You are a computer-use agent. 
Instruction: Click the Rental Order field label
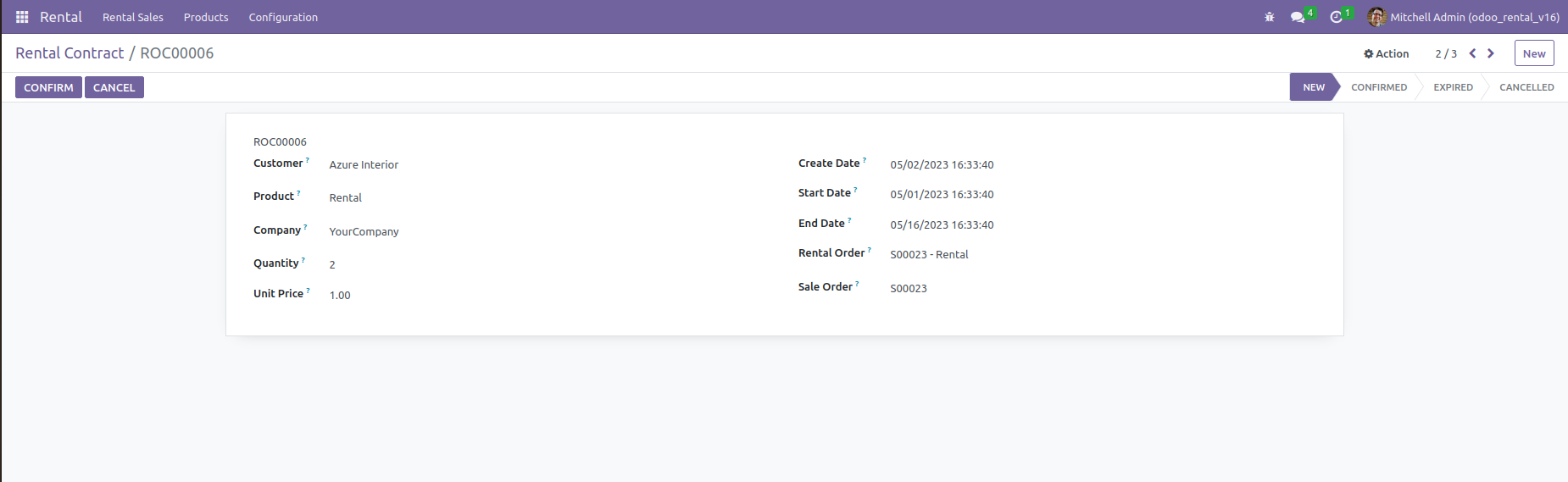click(831, 253)
